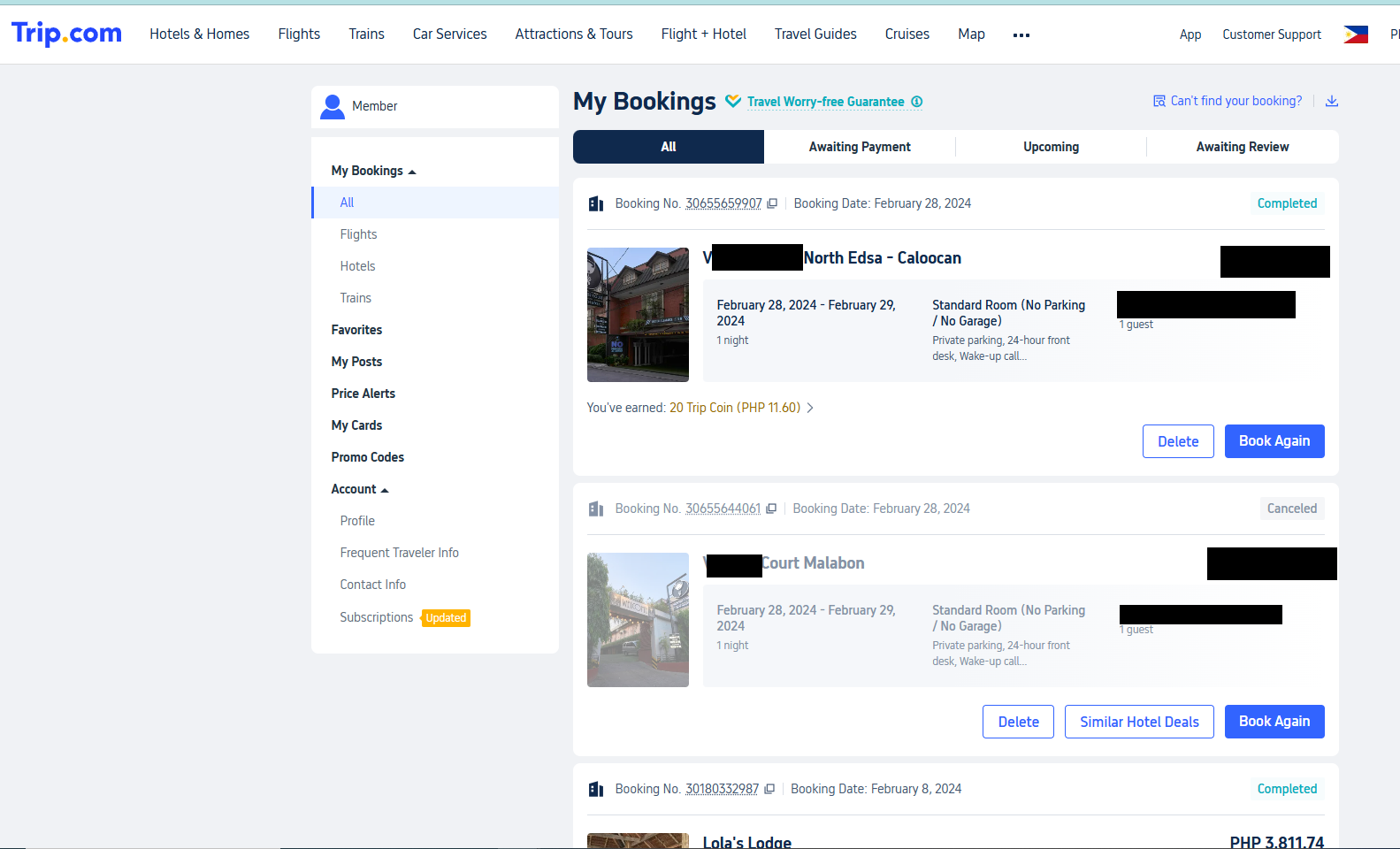The width and height of the screenshot is (1400, 849).
Task: Click the 20 Trip Coin earned text
Action: pos(735,408)
